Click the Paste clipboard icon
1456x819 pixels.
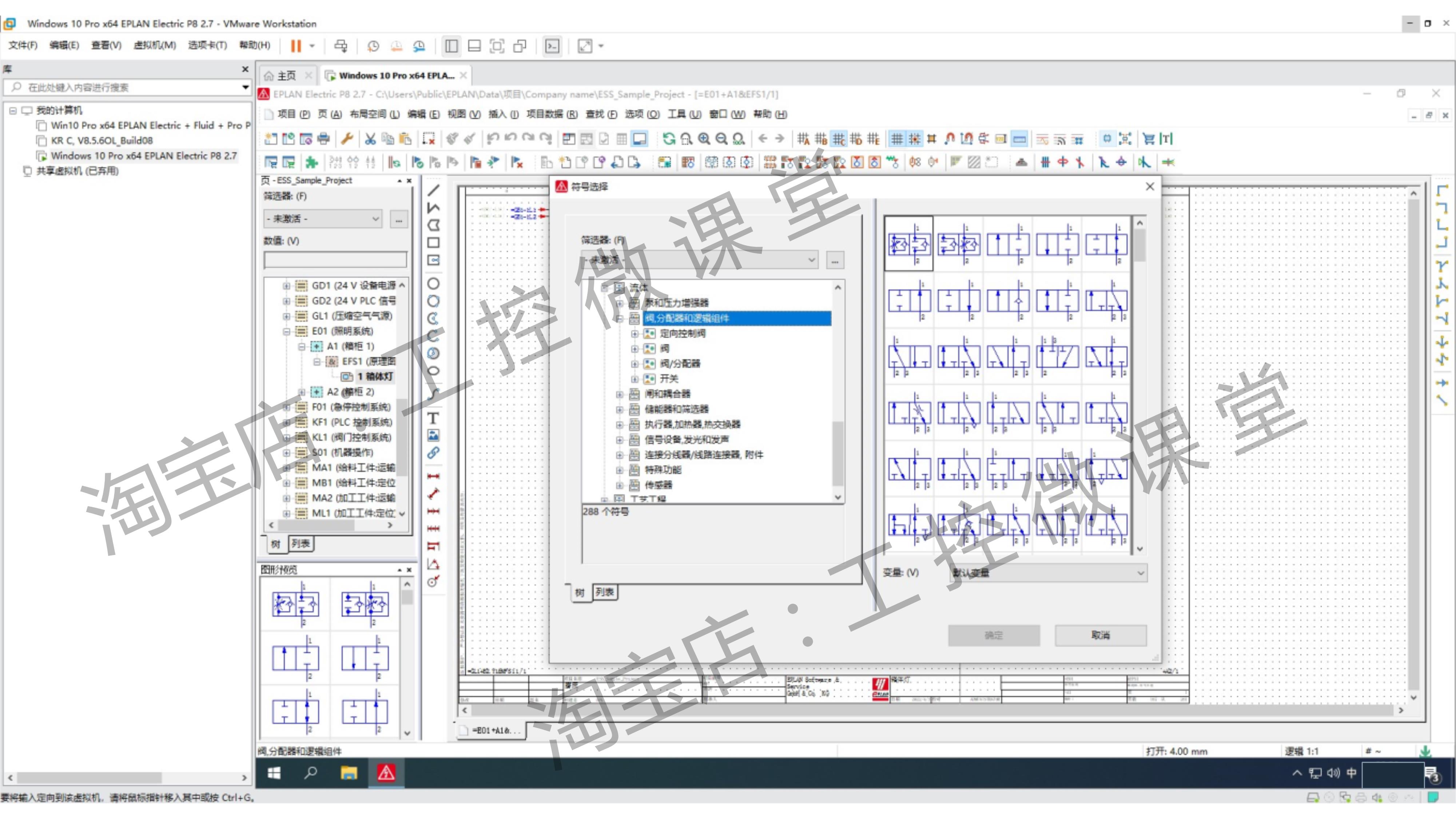click(x=405, y=139)
